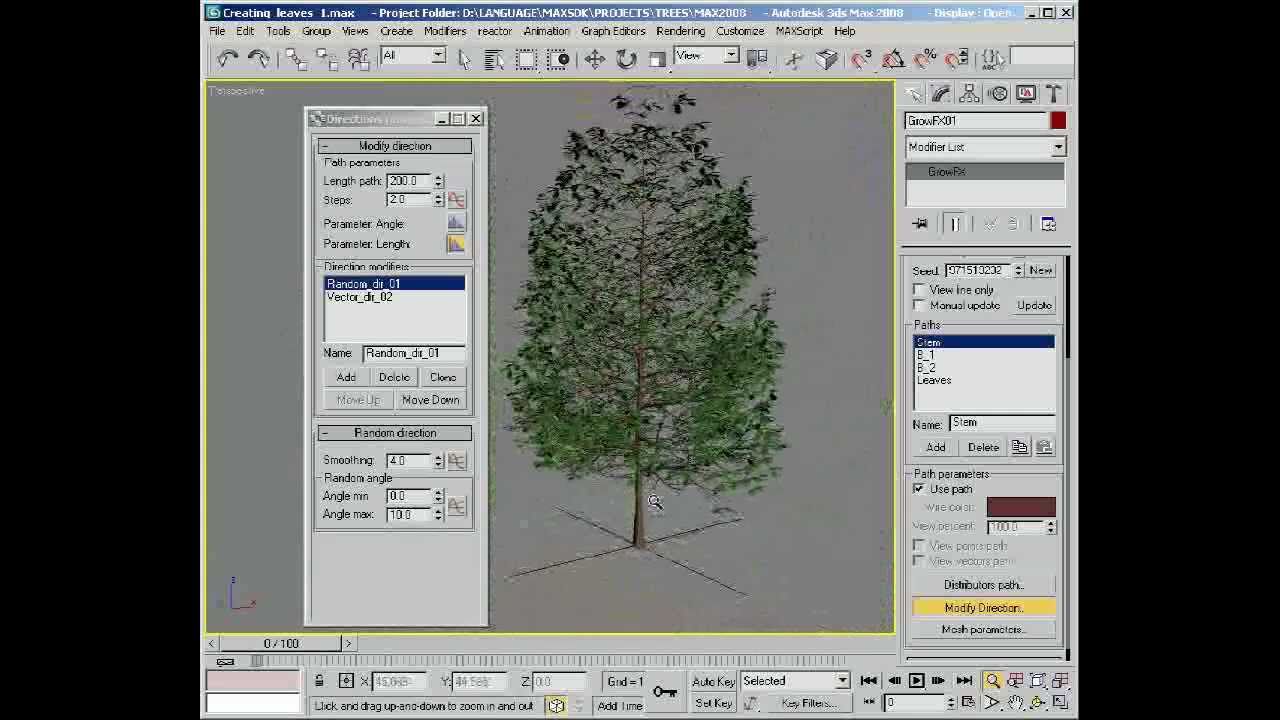Open the Select by Name dialog
Viewport: 1280px width, 720px height.
[494, 59]
